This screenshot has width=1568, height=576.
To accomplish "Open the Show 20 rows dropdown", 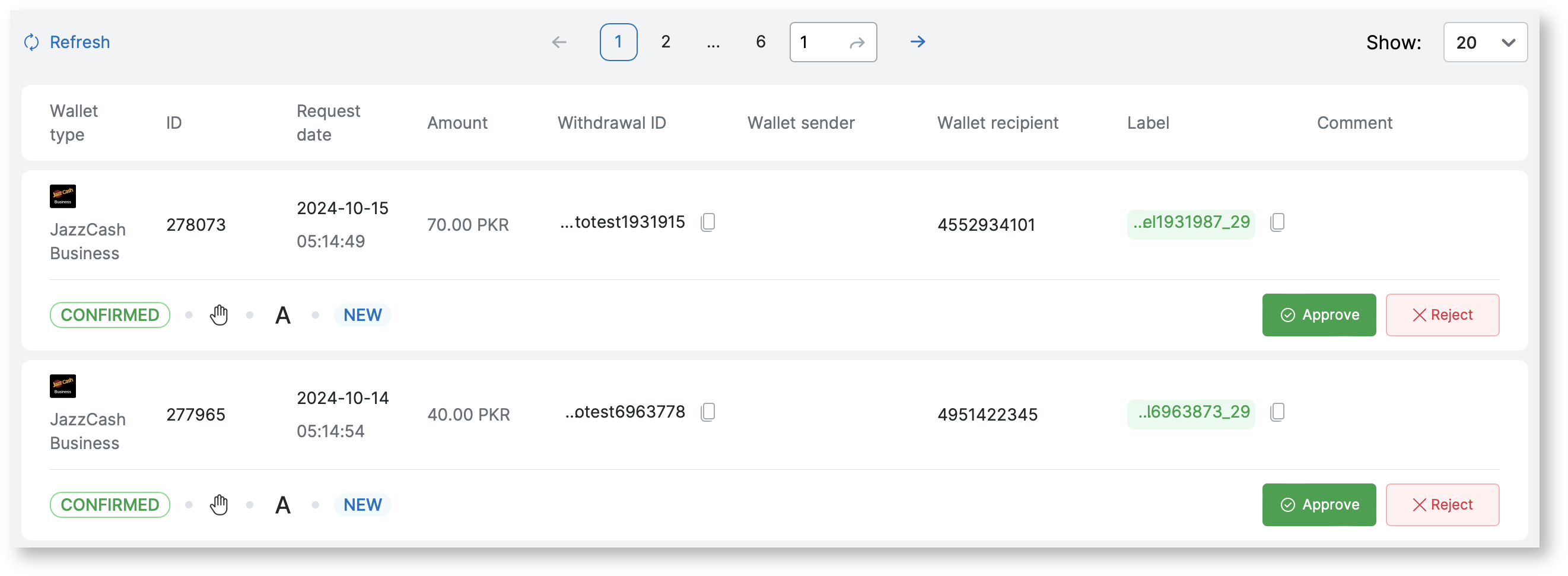I will tap(1484, 42).
